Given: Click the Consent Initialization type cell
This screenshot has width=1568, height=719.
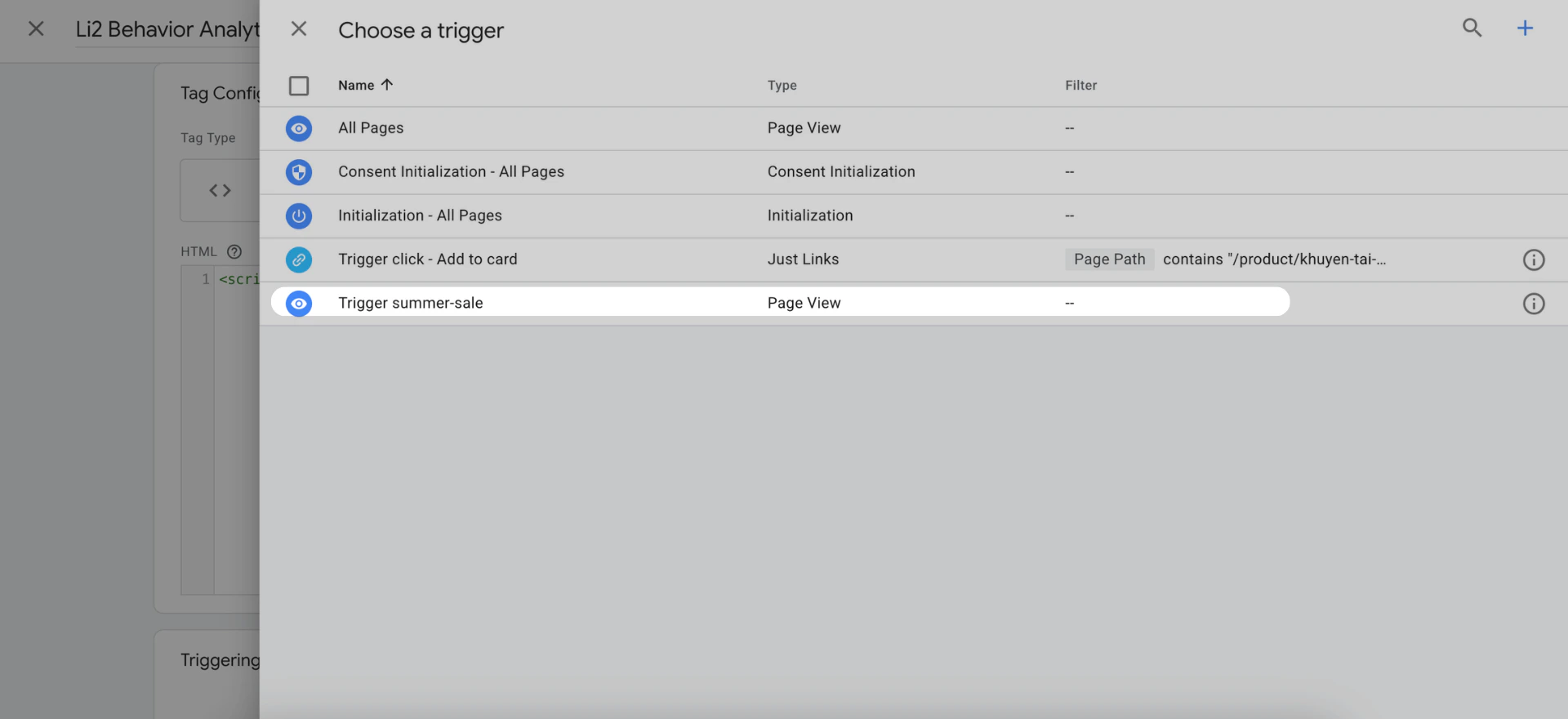Looking at the screenshot, I should coord(841,172).
